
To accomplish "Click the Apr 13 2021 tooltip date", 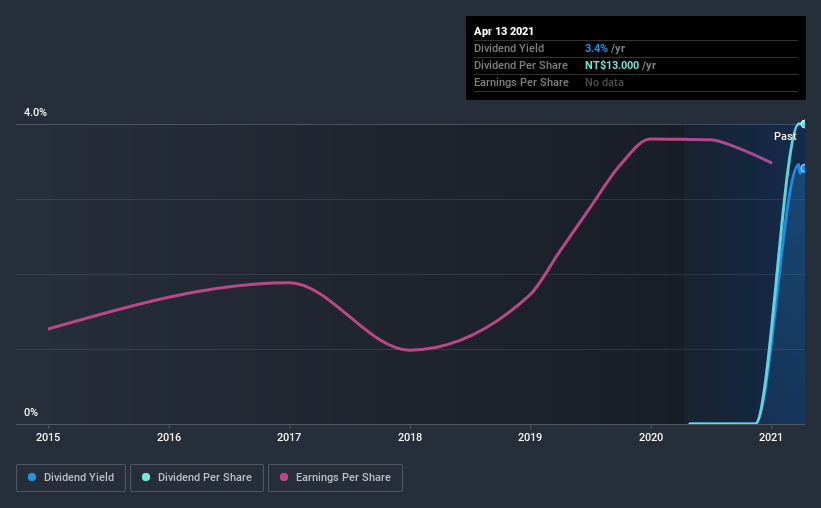I will pyautogui.click(x=506, y=31).
